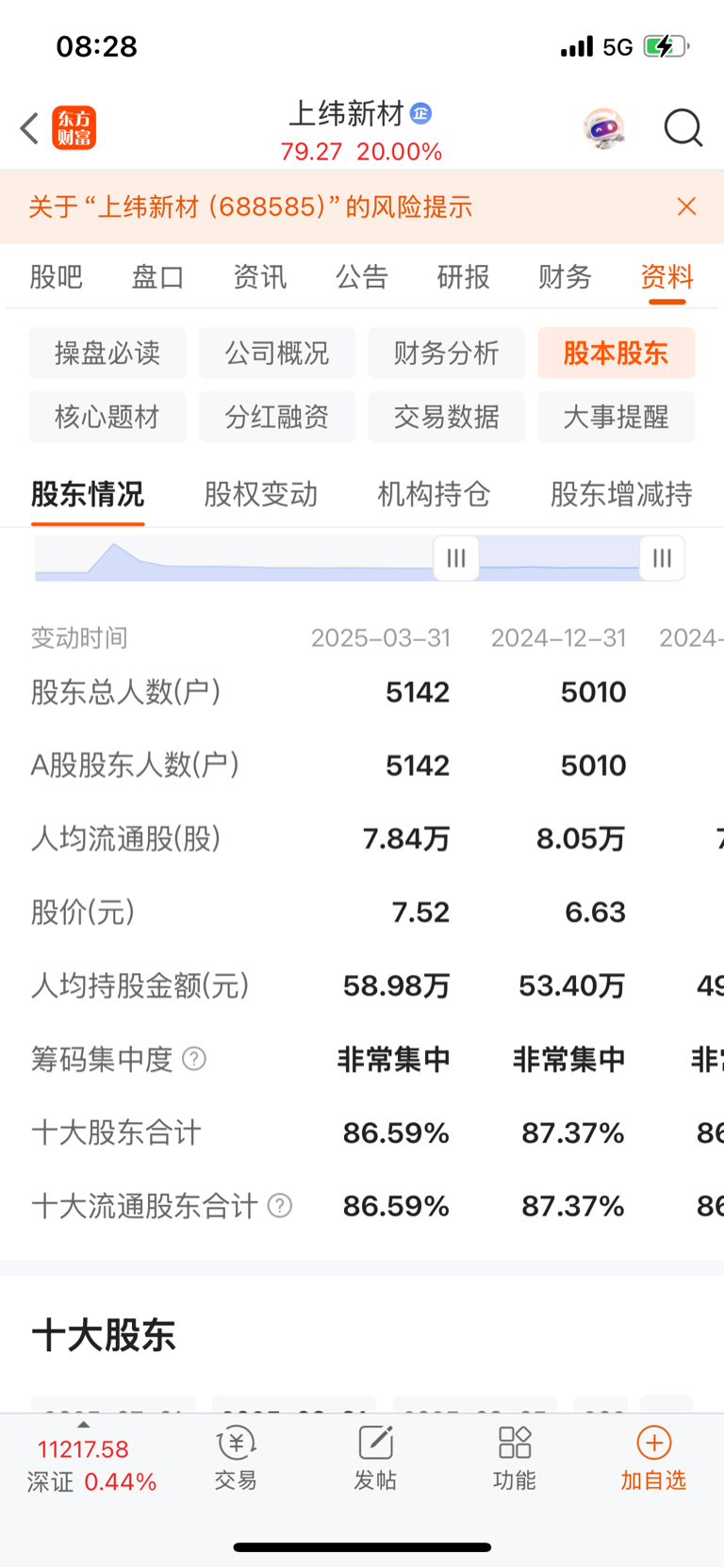Tap the 深证 index value 11217.58
Image resolution: width=724 pixels, height=1568 pixels.
point(83,1449)
